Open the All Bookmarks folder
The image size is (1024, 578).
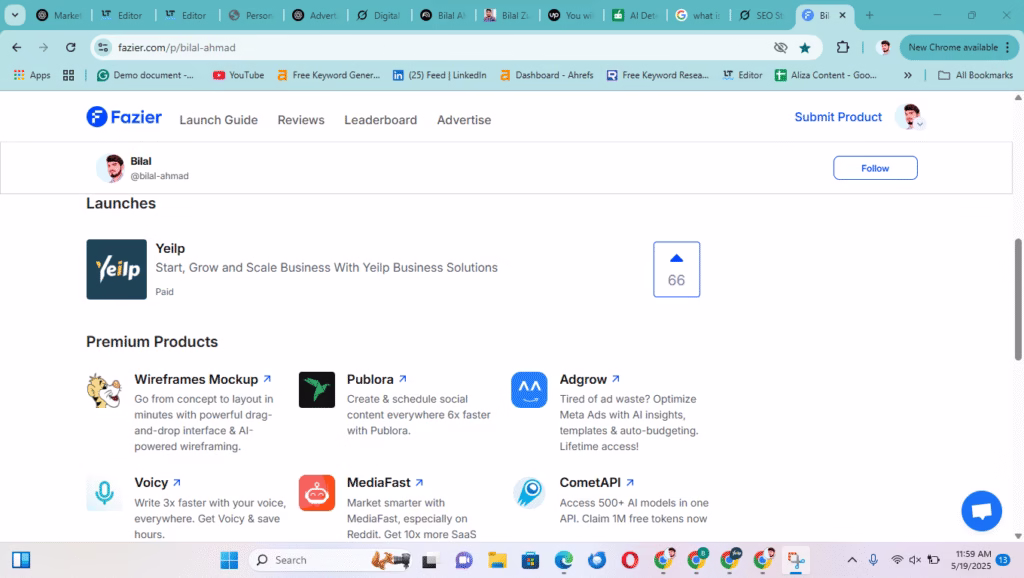[975, 75]
